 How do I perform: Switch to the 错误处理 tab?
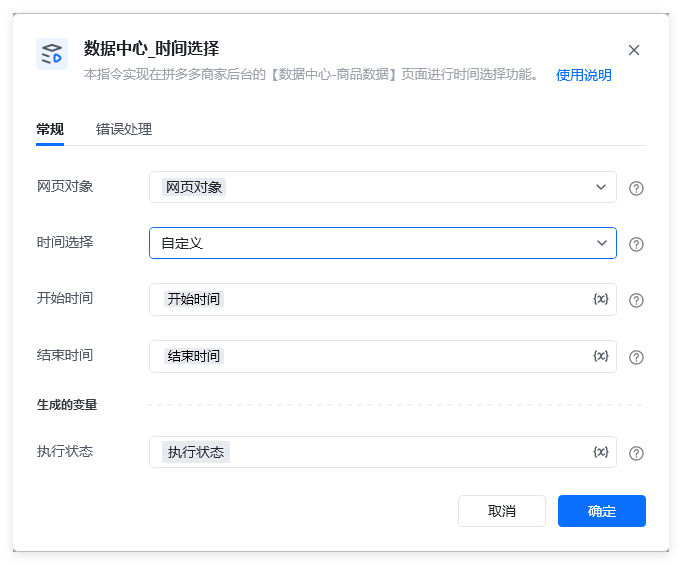(x=124, y=129)
